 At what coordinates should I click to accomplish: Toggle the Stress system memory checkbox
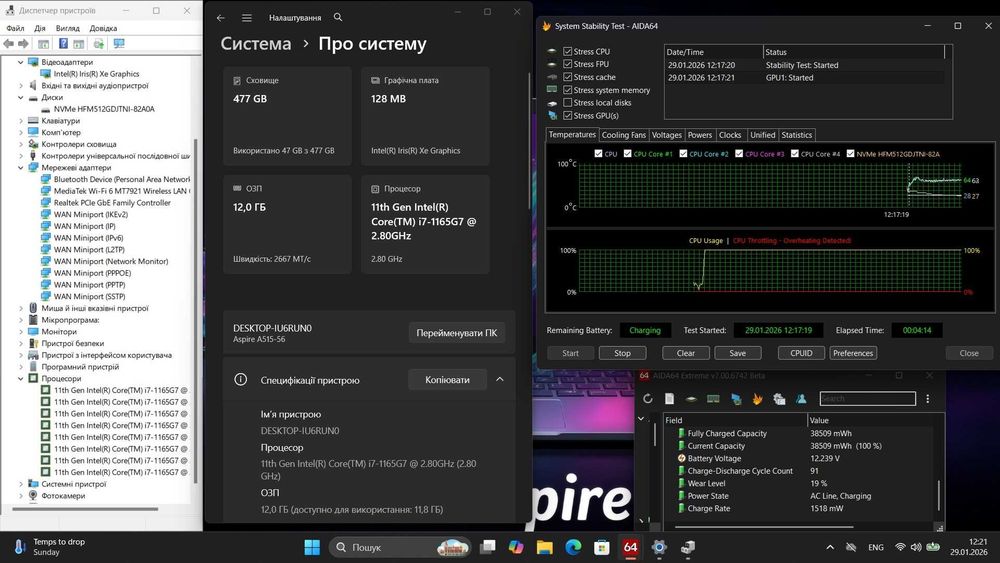tap(568, 90)
